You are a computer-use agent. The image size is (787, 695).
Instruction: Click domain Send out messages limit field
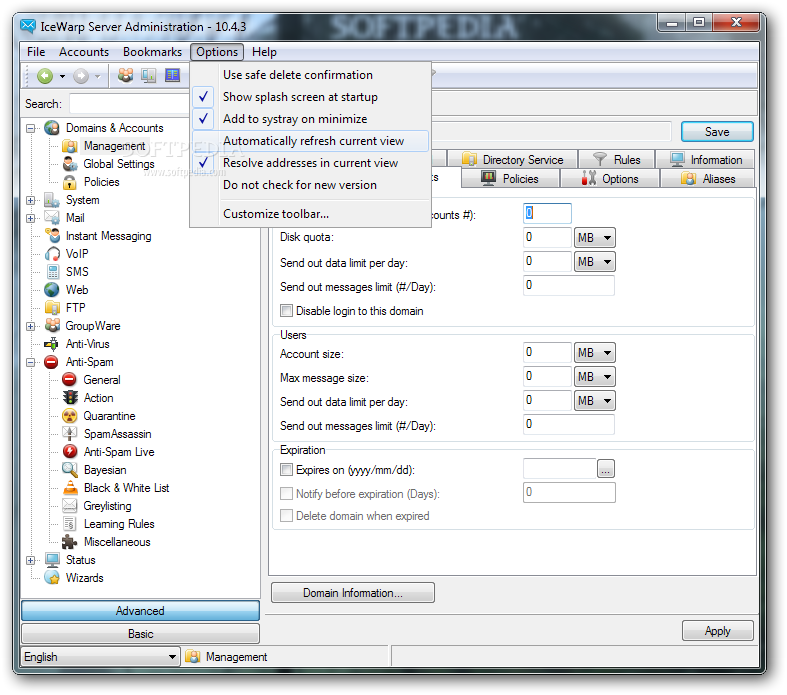point(569,286)
